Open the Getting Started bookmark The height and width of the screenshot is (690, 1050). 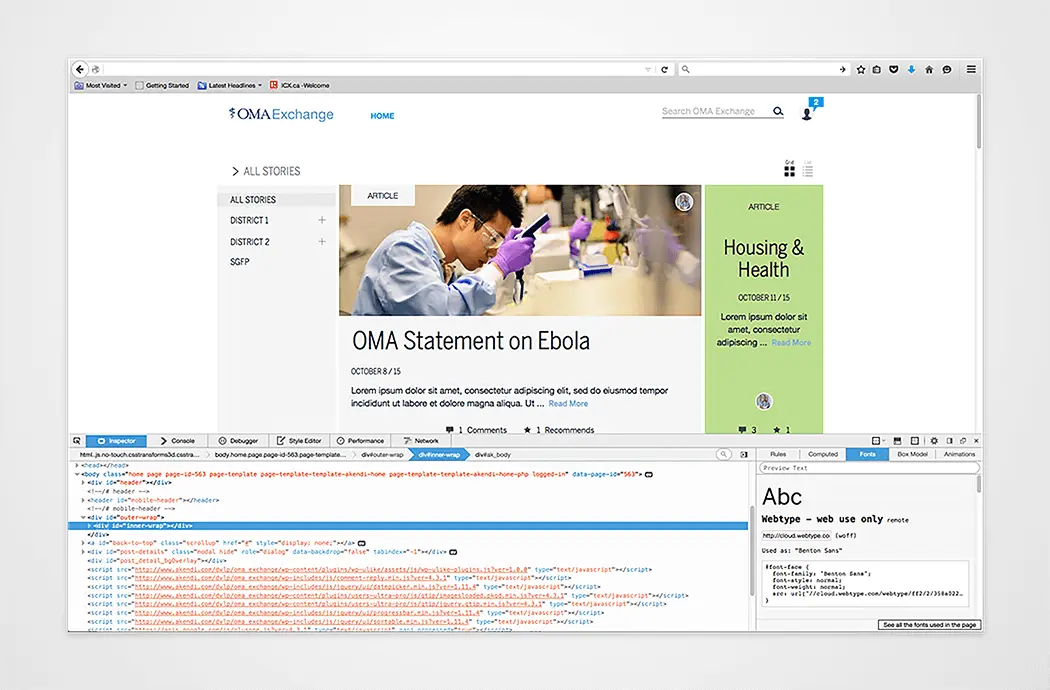162,86
